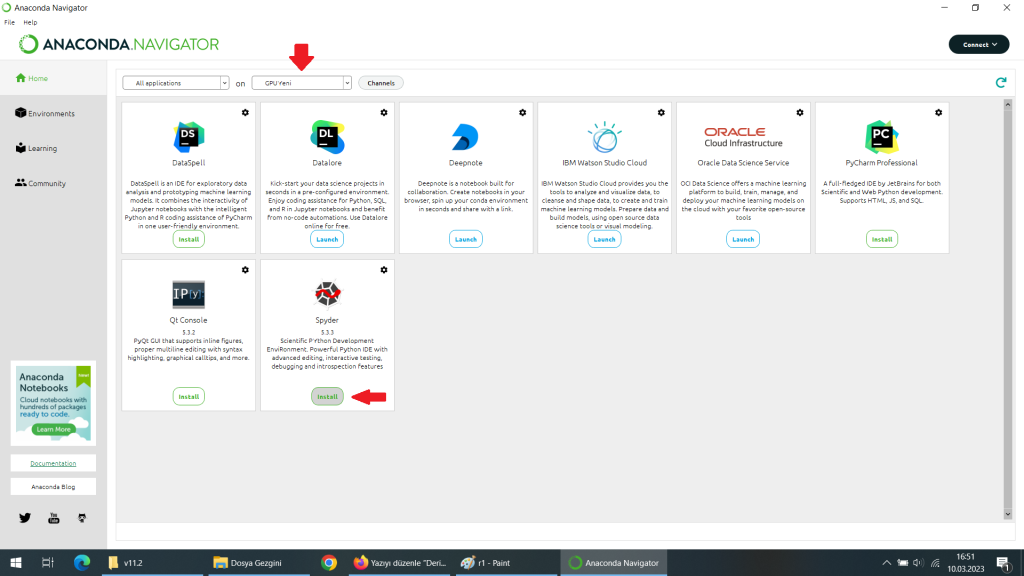This screenshot has width=1024, height=576.
Task: Open the Documentation link
Action: tap(53, 463)
